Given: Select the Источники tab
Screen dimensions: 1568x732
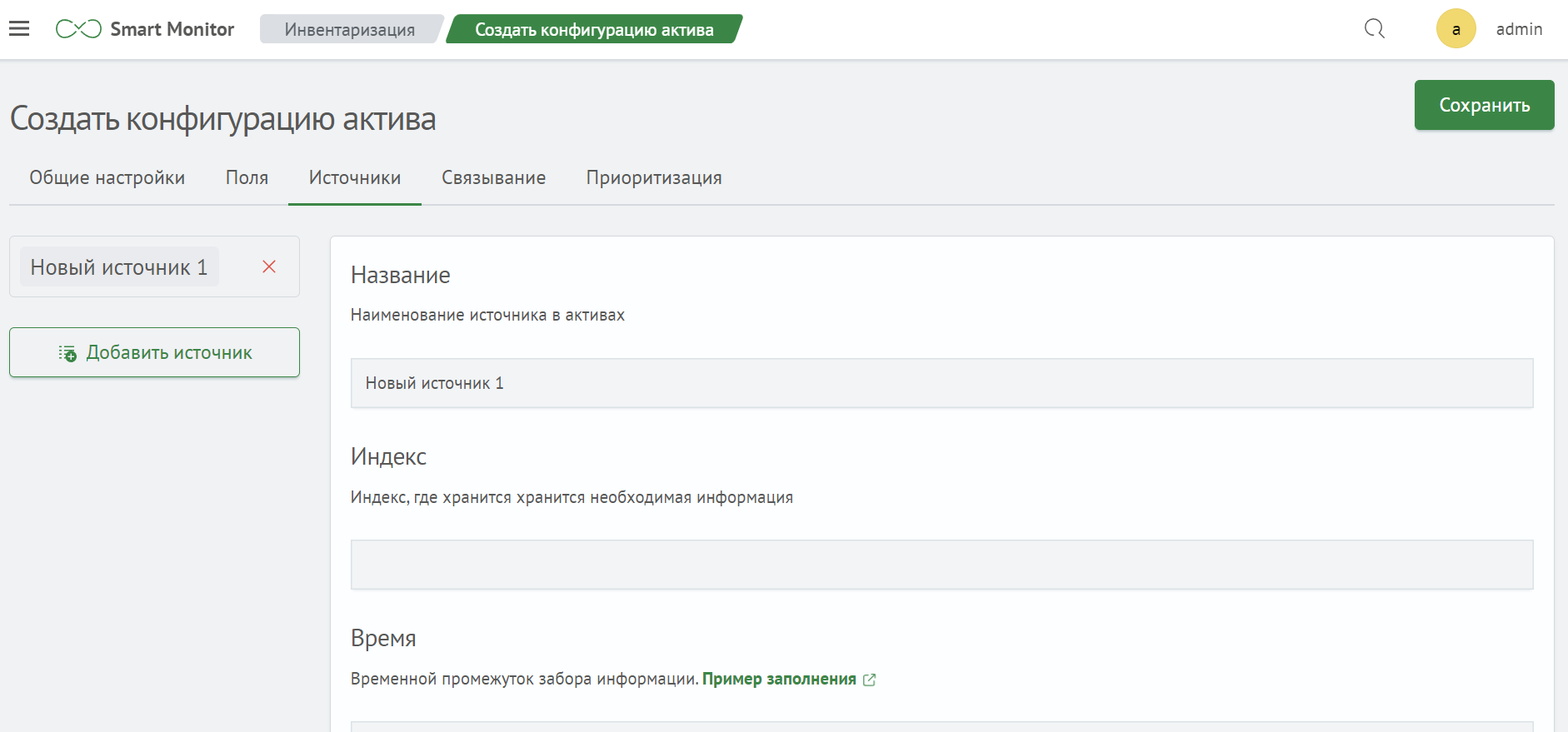Looking at the screenshot, I should [x=355, y=177].
